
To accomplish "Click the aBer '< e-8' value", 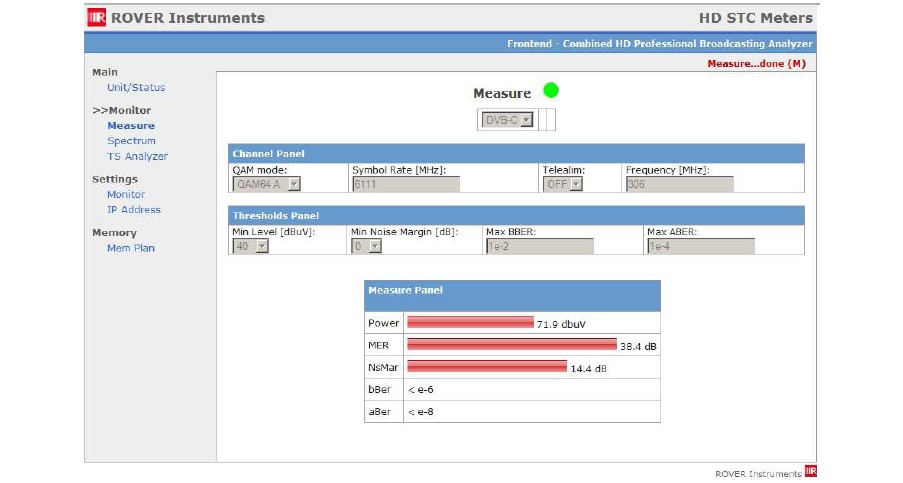I will pos(421,412).
